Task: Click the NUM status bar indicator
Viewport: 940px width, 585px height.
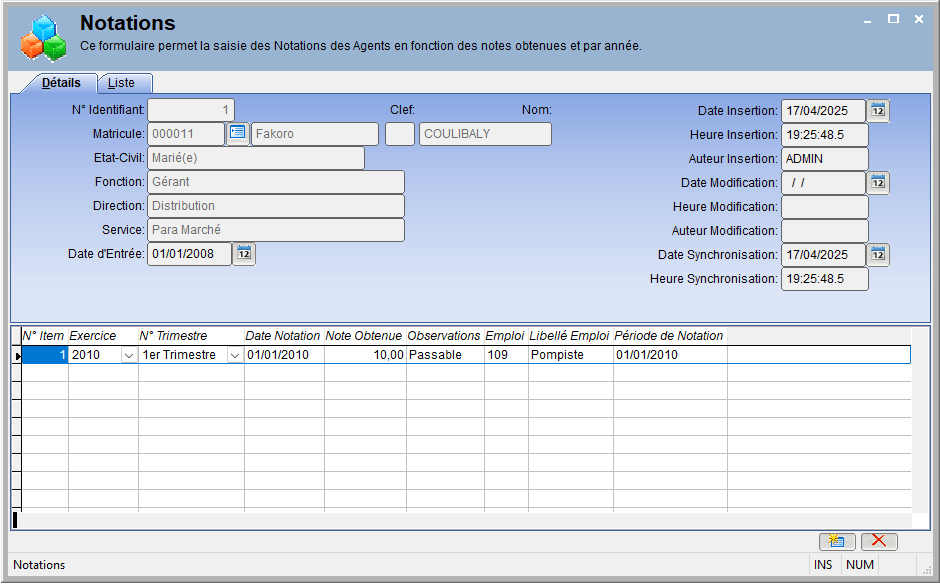Action: [860, 565]
